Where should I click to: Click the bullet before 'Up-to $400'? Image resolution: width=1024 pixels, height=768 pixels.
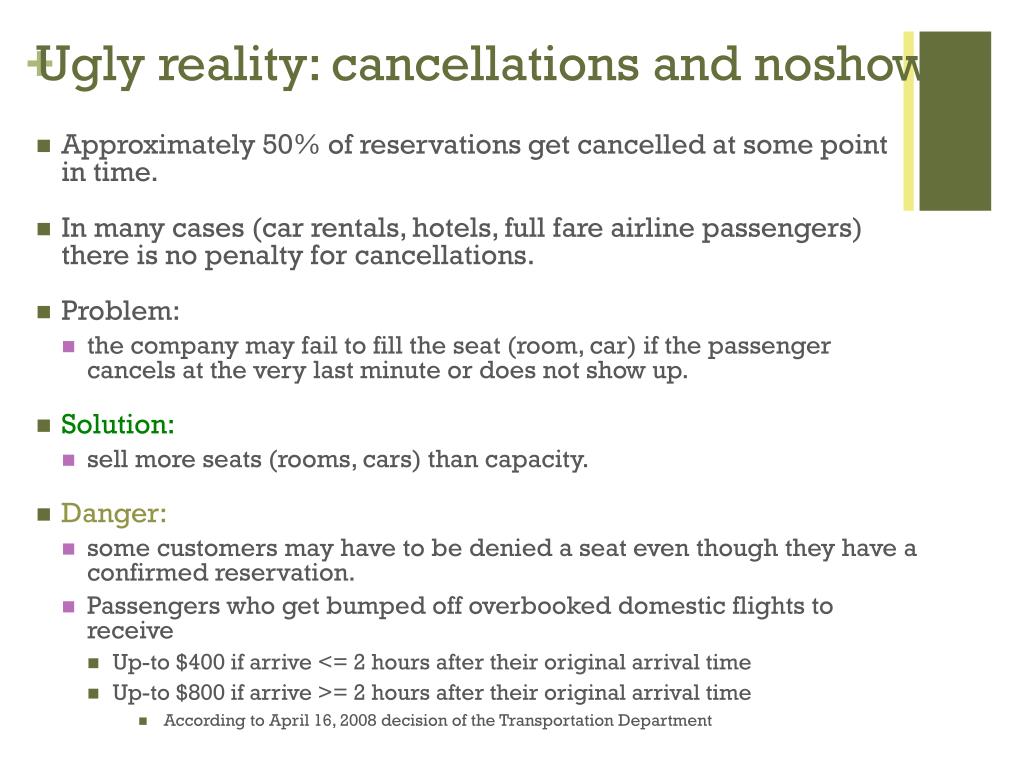click(93, 663)
